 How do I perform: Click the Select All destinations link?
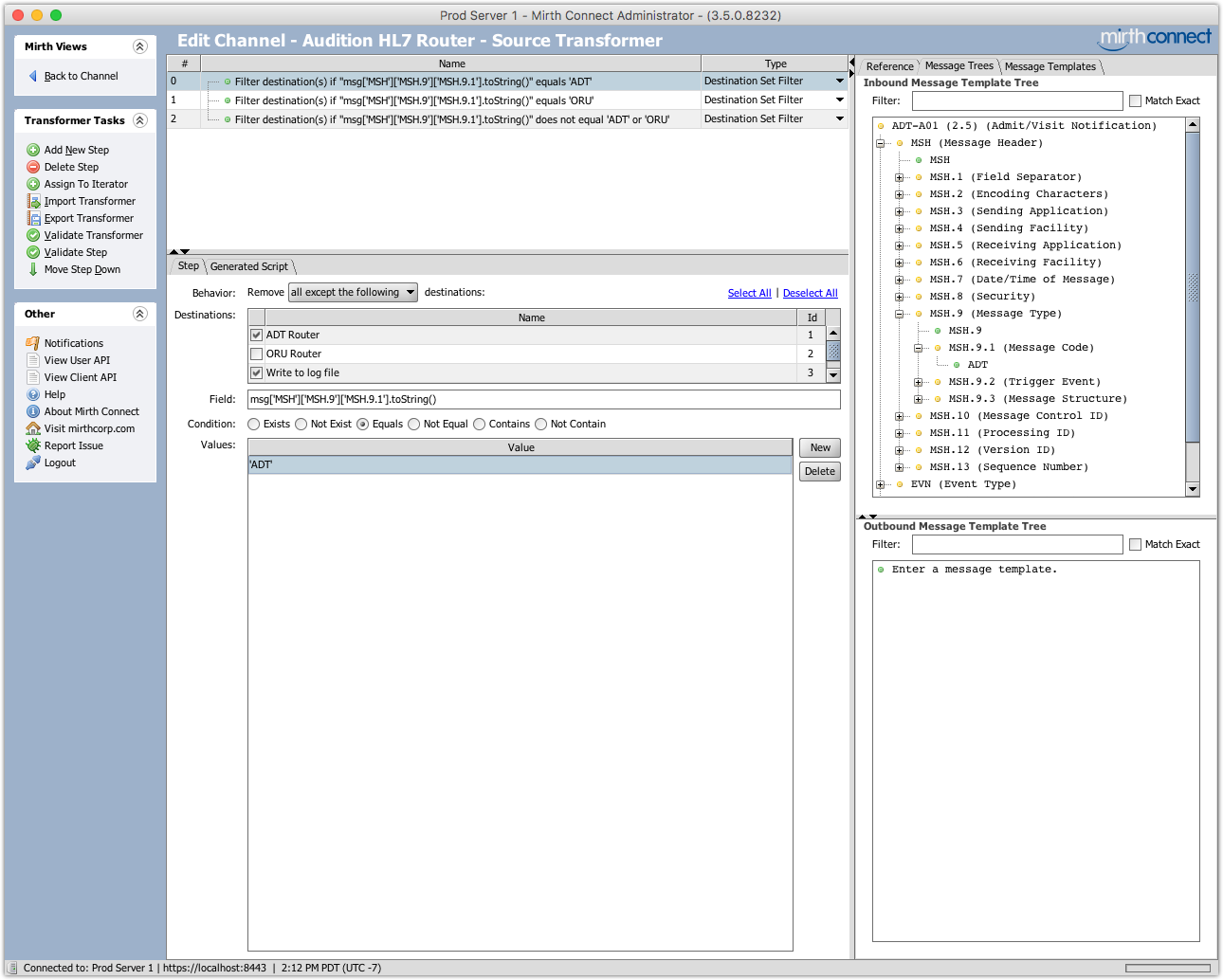coord(749,293)
